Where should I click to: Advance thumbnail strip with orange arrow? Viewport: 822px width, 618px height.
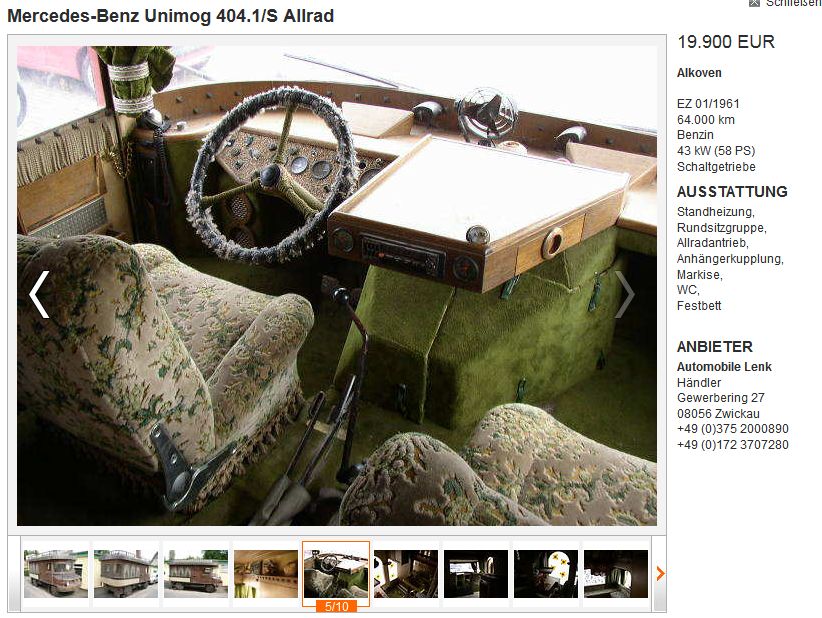(660, 574)
